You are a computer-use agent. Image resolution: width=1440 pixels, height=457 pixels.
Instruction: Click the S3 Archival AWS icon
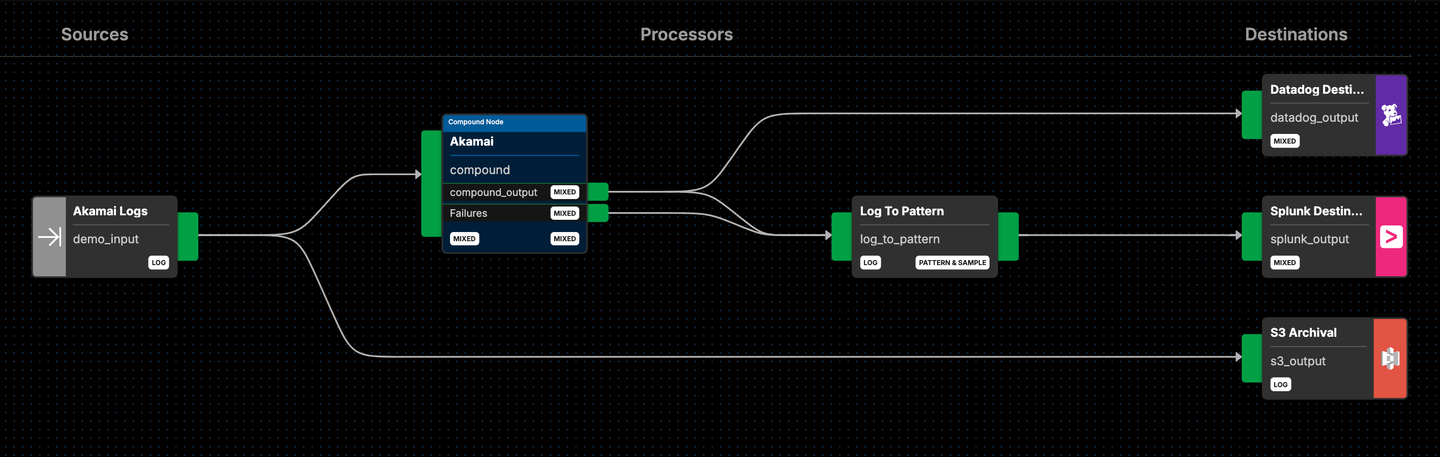1390,359
